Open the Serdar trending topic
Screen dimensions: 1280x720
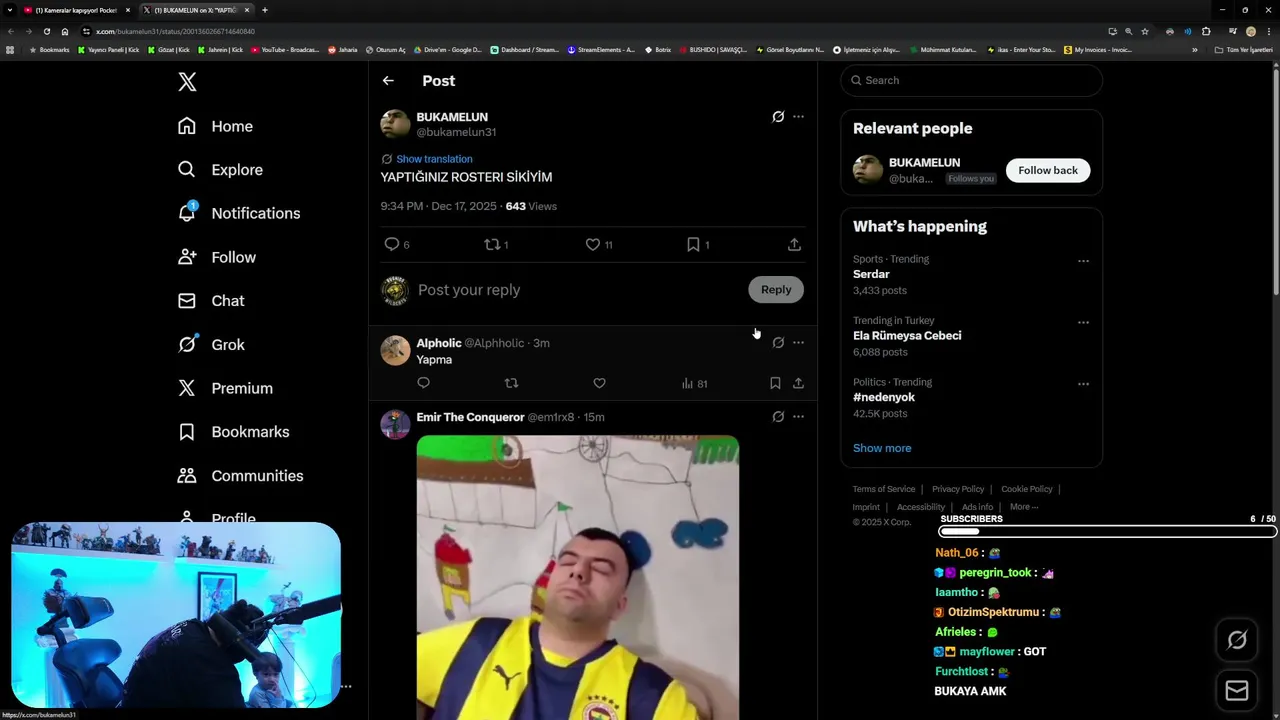(x=871, y=274)
